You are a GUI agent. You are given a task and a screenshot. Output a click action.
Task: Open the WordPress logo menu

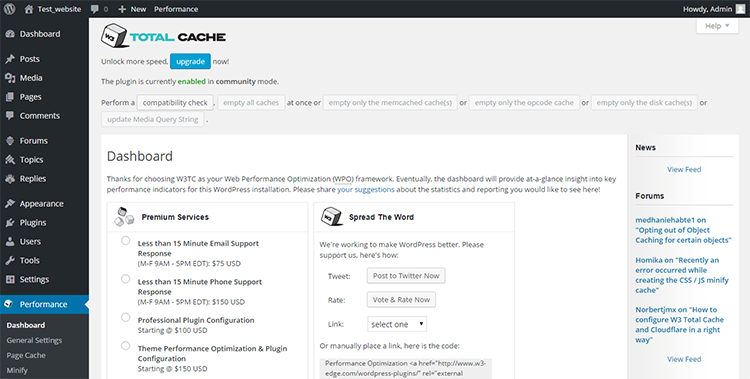click(9, 9)
